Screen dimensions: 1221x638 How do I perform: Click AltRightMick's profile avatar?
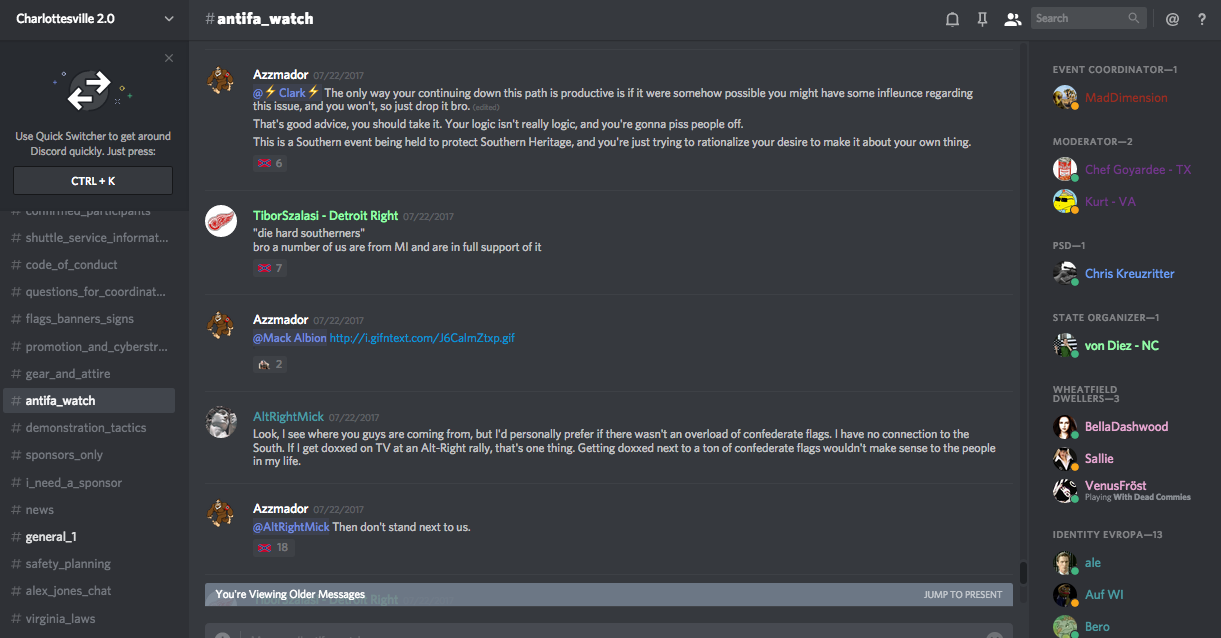coord(221,422)
